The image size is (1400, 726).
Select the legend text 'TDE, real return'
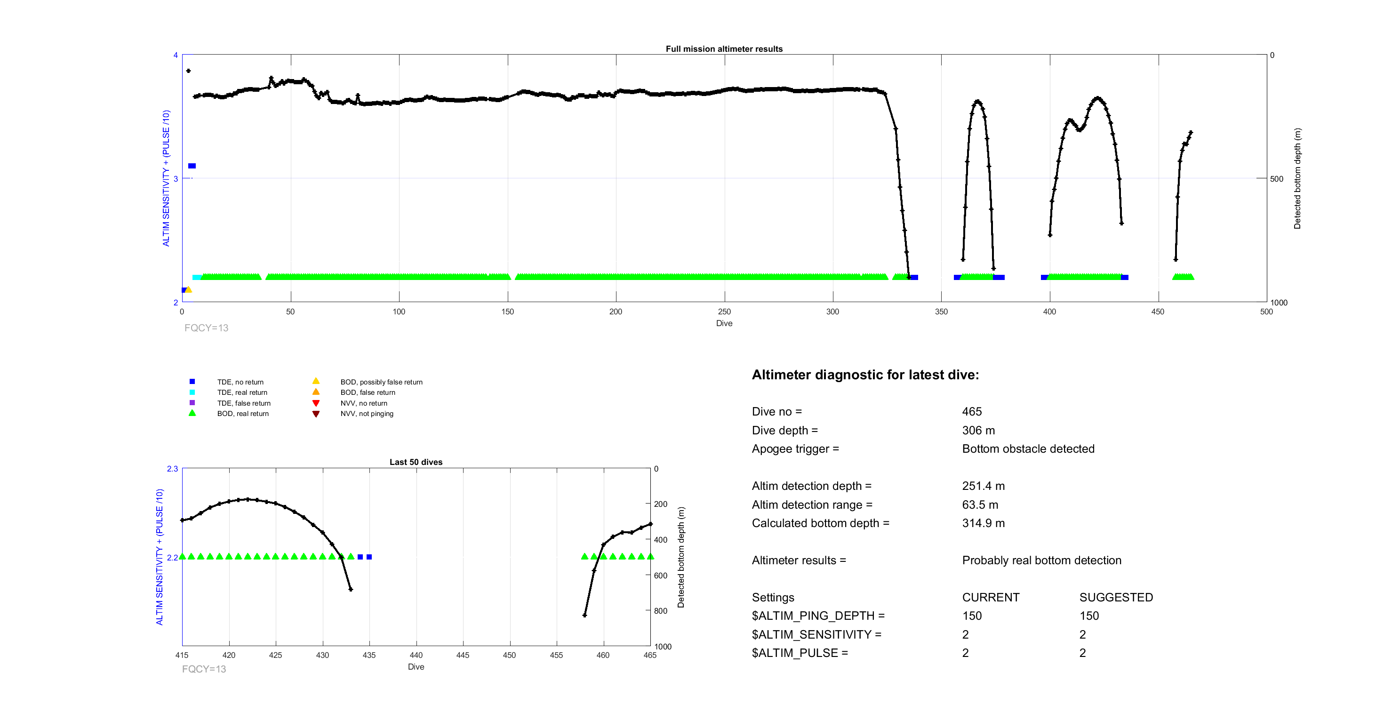click(242, 393)
